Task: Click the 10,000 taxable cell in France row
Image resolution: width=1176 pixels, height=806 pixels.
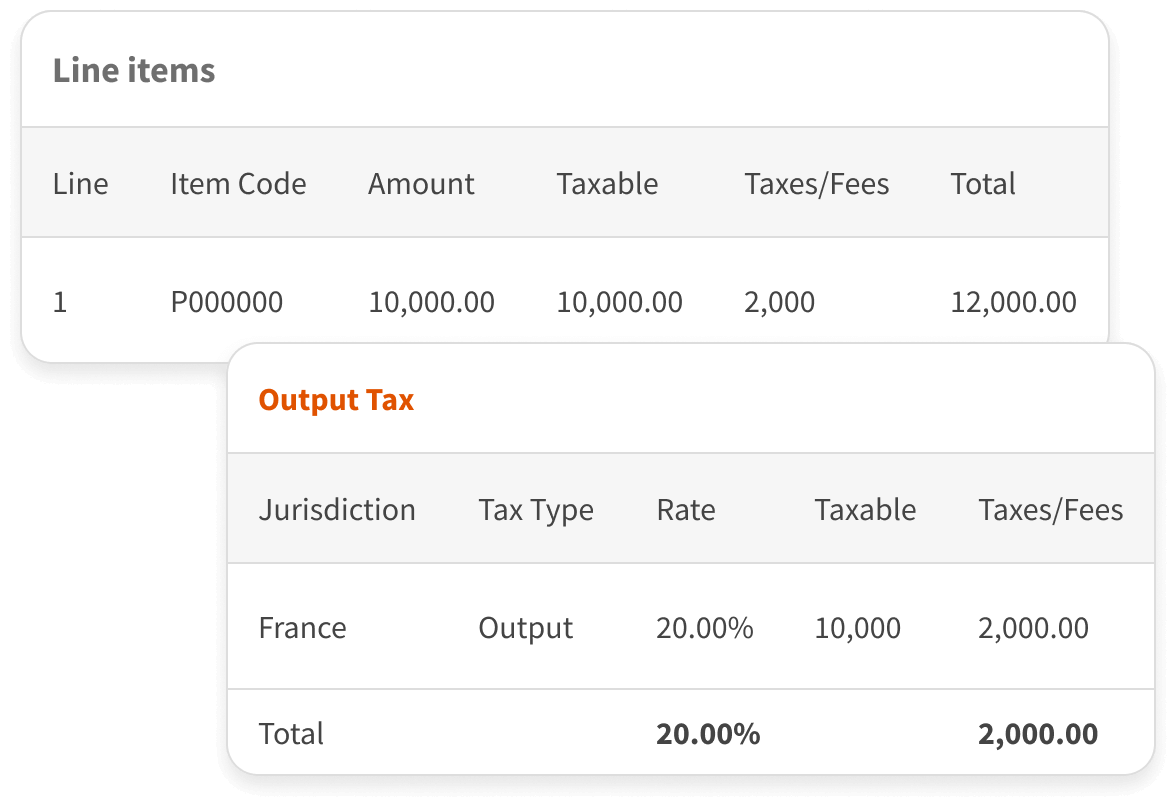Action: tap(857, 628)
